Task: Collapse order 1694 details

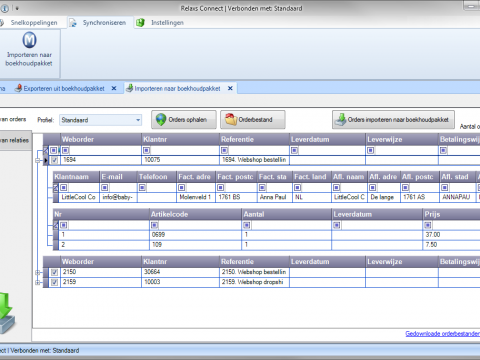Action: (37, 160)
